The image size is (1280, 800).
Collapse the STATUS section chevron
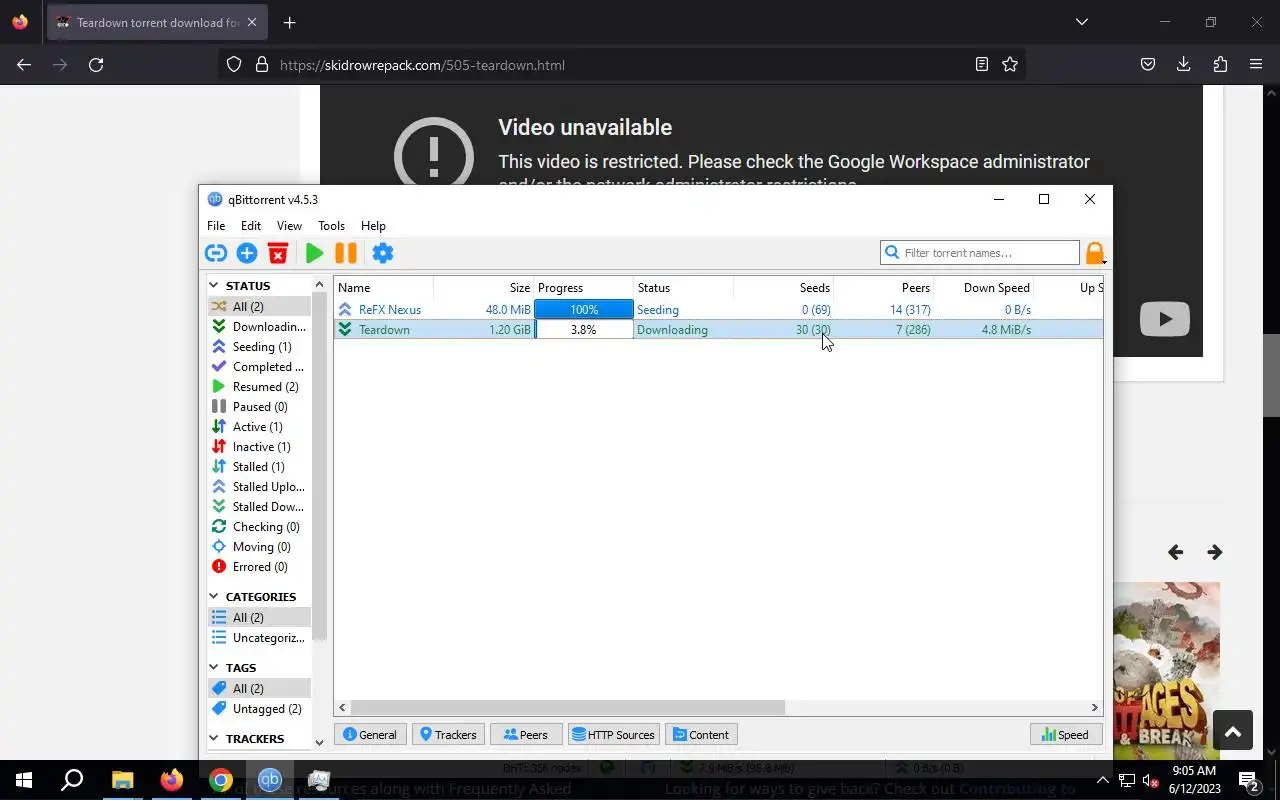214,286
